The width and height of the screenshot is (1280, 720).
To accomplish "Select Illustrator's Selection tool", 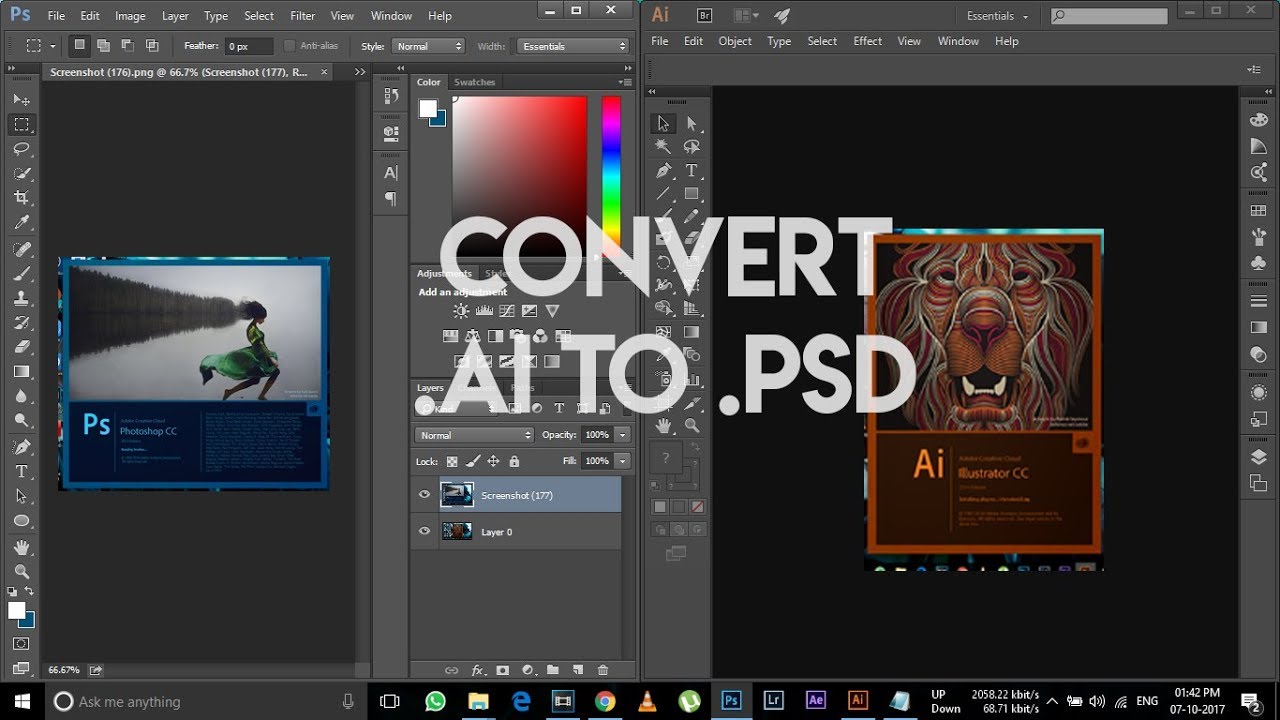I will click(x=662, y=123).
